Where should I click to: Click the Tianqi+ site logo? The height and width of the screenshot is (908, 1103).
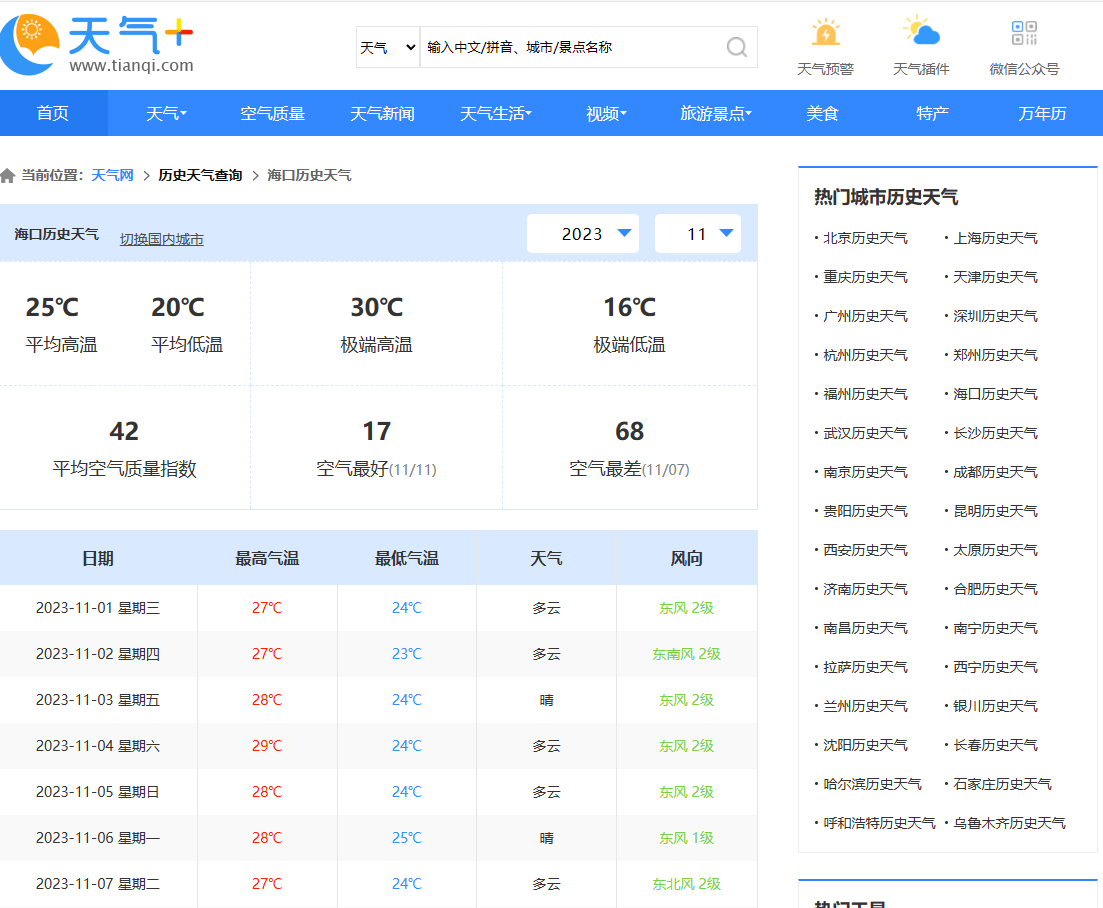pyautogui.click(x=96, y=44)
